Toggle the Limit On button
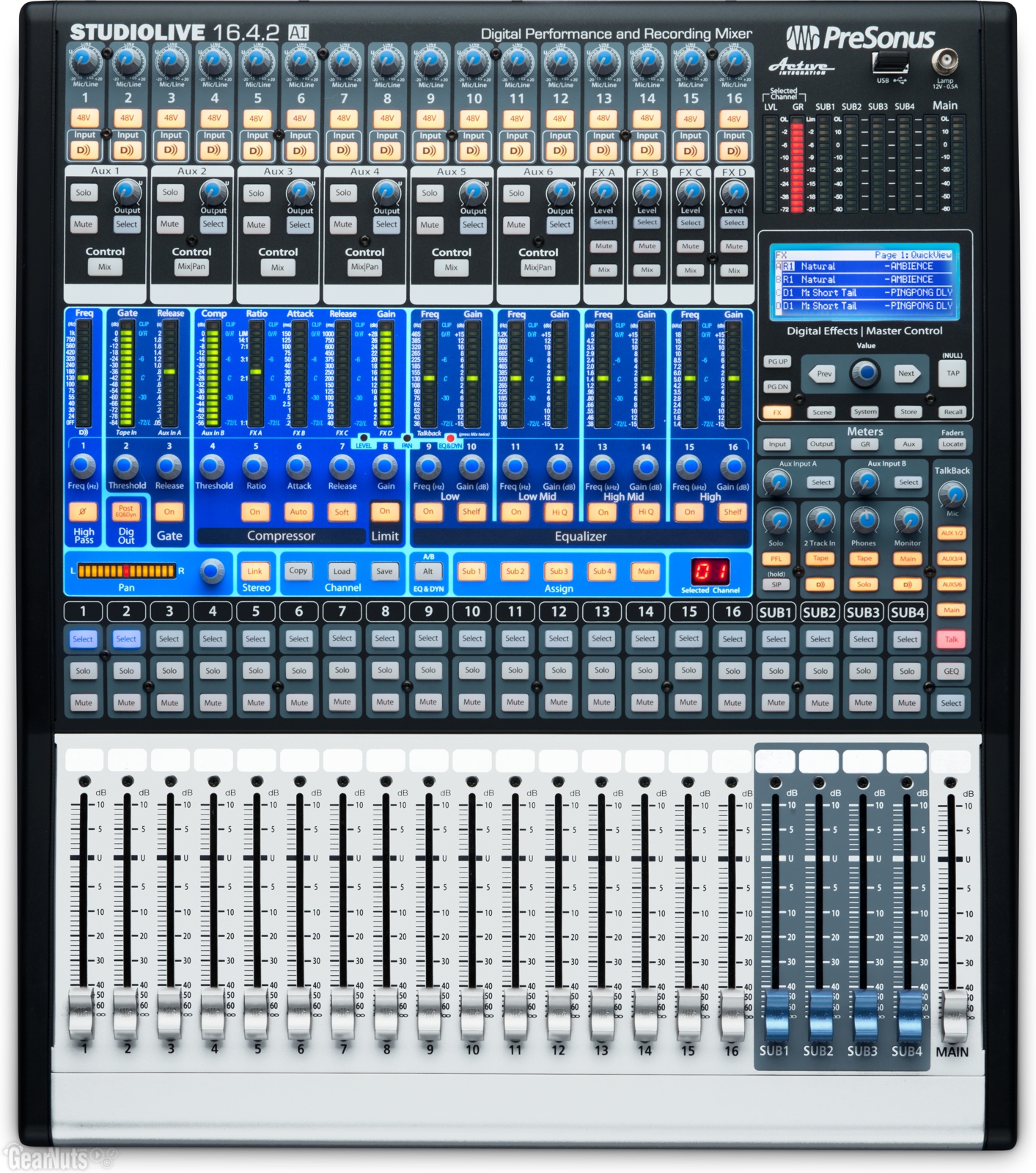1036x1173 pixels. (x=385, y=511)
